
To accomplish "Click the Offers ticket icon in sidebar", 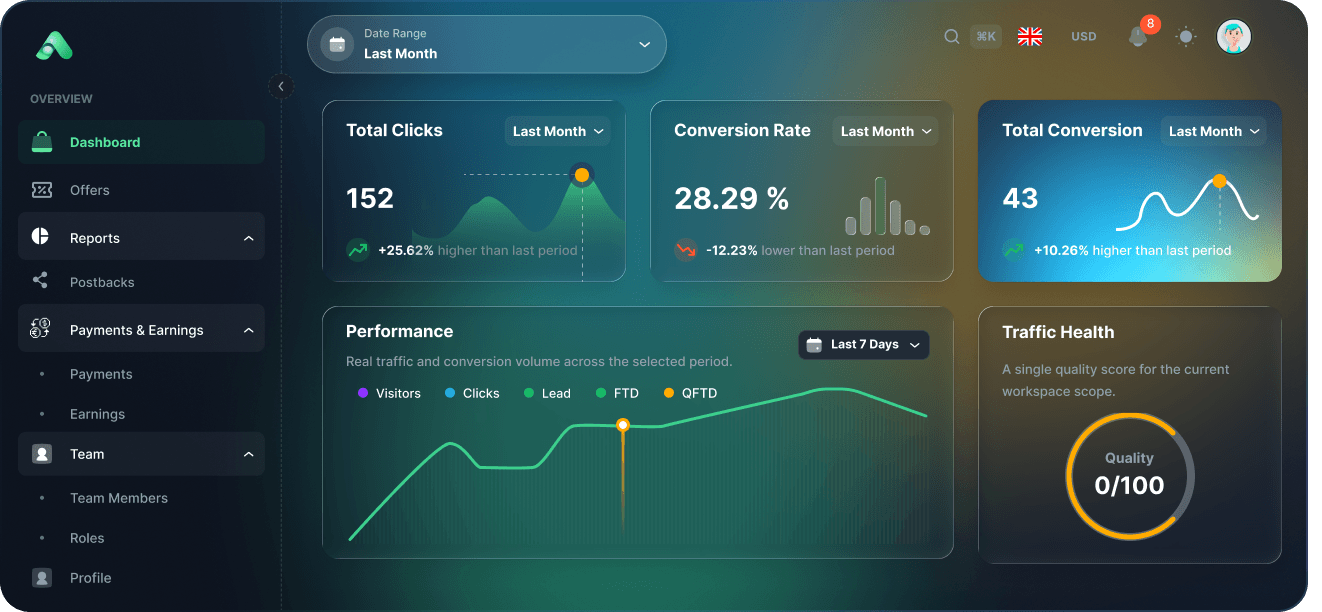I will point(42,190).
